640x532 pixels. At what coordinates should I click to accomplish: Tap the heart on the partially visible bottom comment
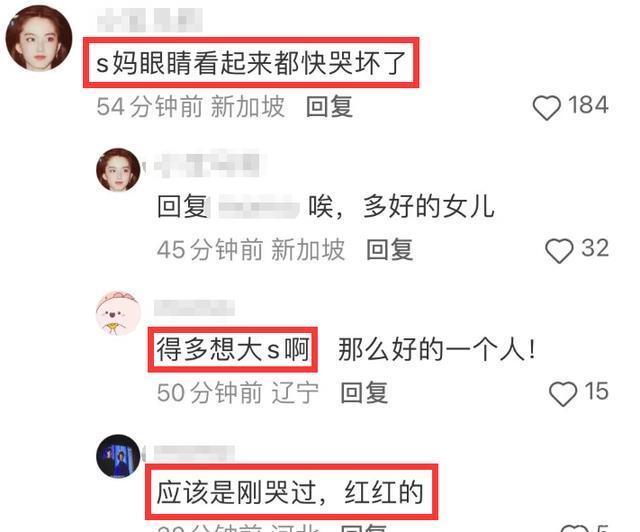(x=575, y=528)
